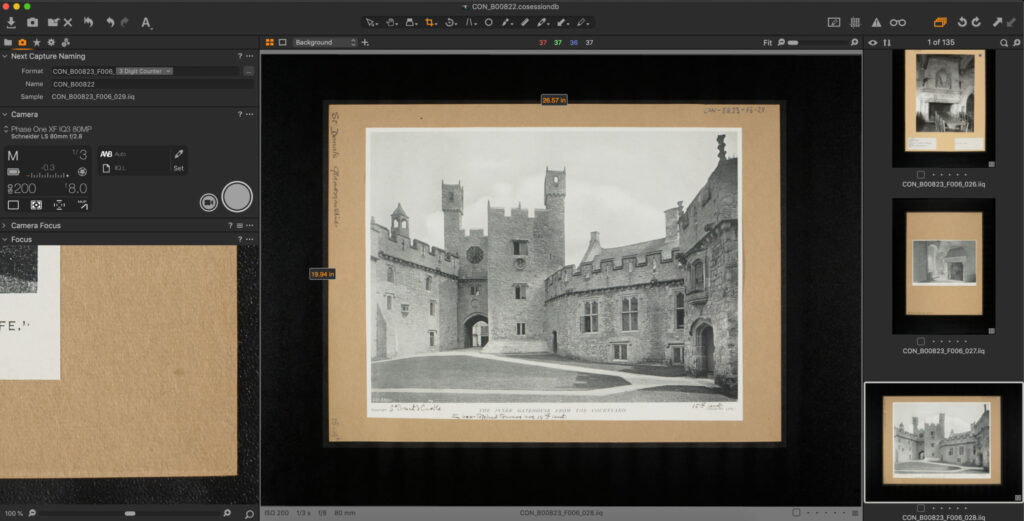Open Camera panel ellipsis menu
Viewport: 1024px width, 521px height.
(249, 114)
